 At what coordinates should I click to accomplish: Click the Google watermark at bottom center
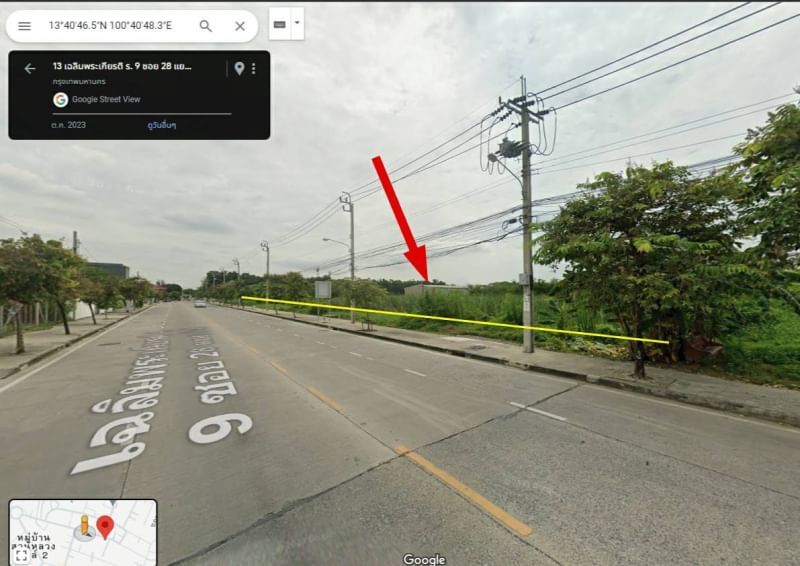point(424,559)
